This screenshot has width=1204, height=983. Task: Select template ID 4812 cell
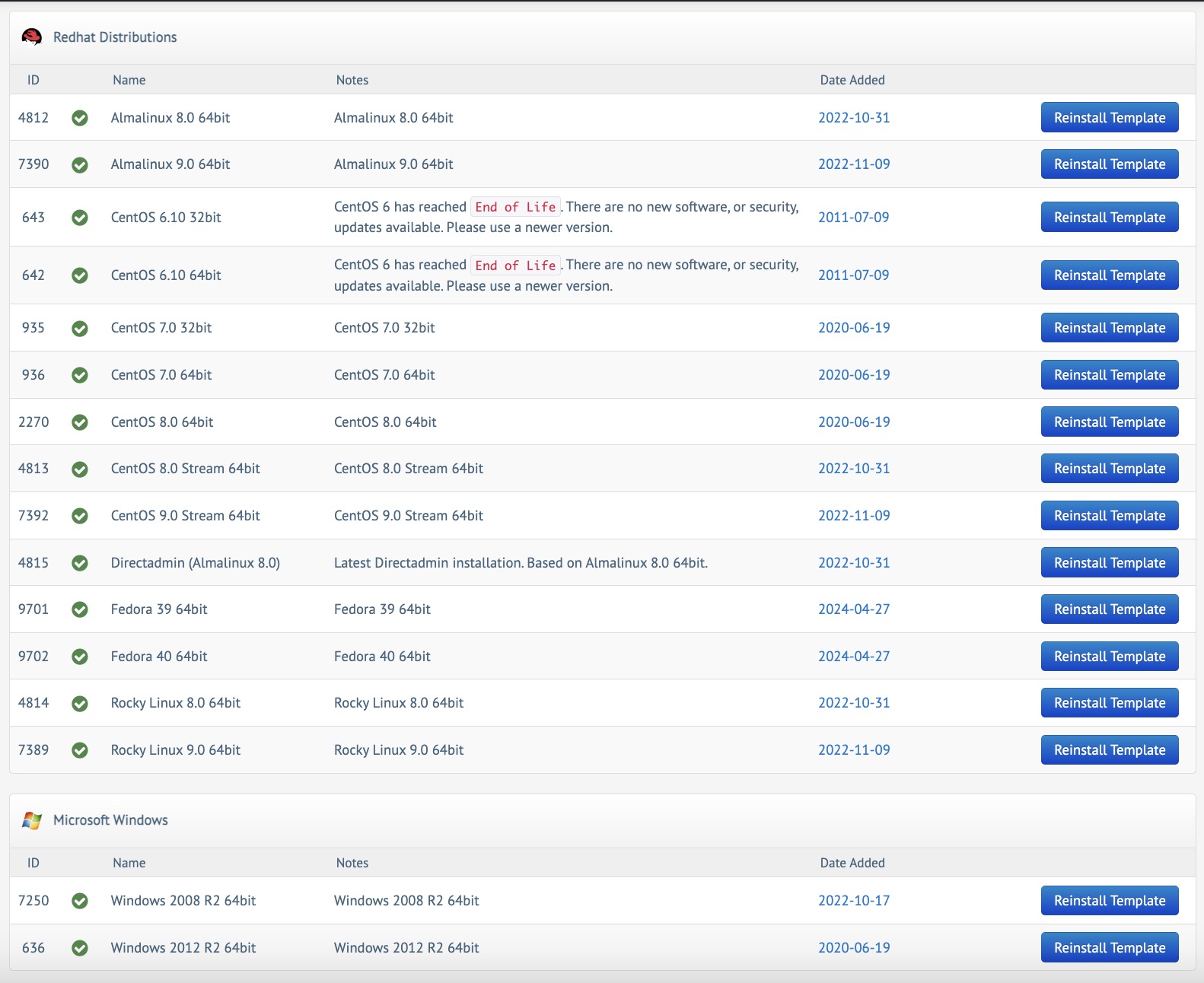(33, 117)
